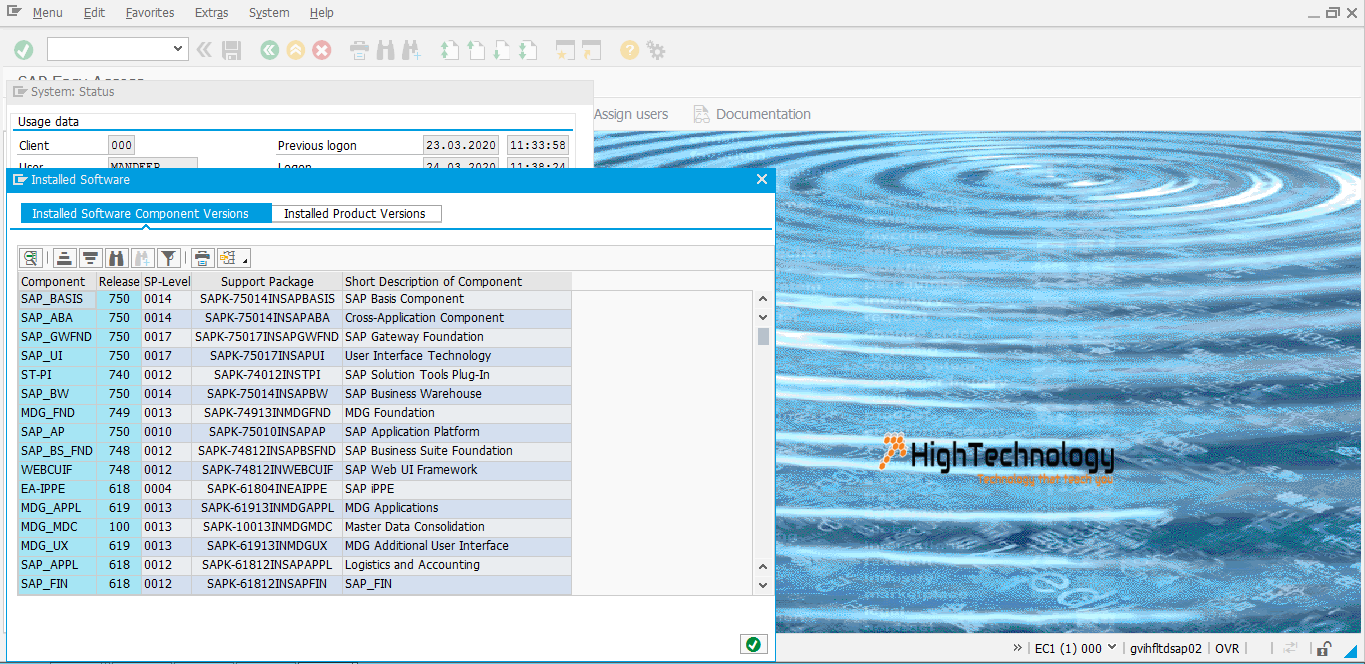The width and height of the screenshot is (1365, 664).
Task: Select the SAP_GWFND component cell
Action: click(57, 337)
